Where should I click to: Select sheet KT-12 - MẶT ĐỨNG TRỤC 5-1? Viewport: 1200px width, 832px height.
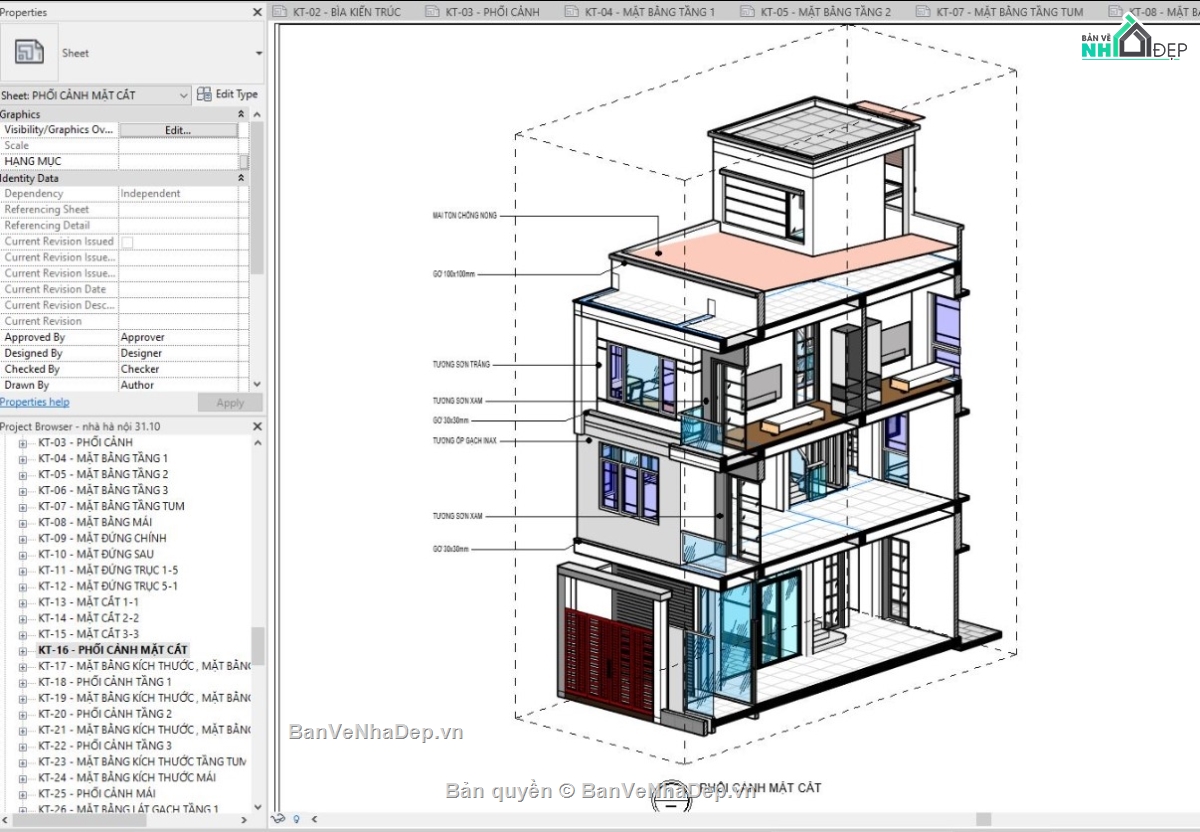coord(108,586)
